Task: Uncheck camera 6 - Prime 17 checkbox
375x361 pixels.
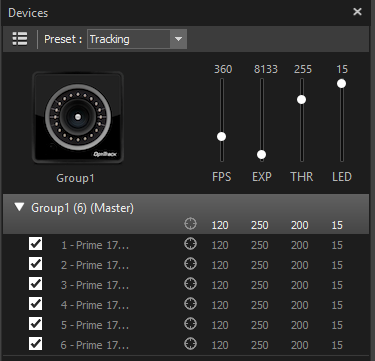Action: pyautogui.click(x=35, y=344)
